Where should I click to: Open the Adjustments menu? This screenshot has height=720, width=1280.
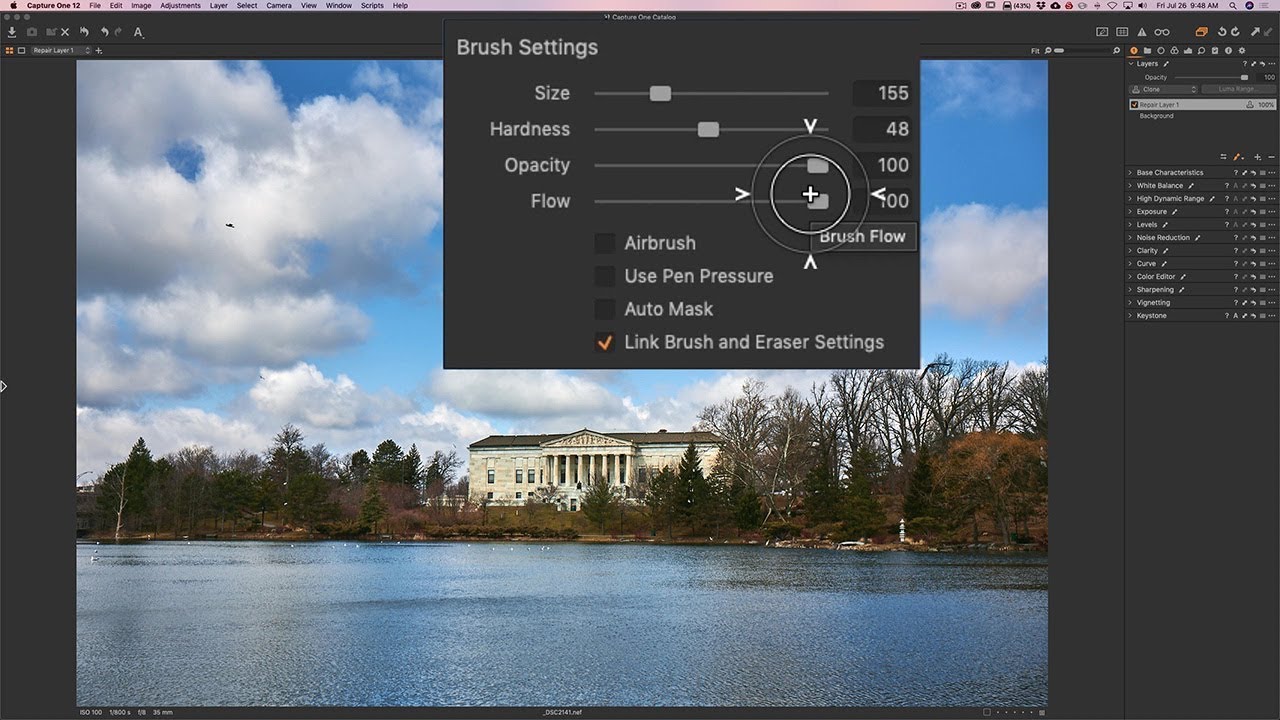click(180, 5)
